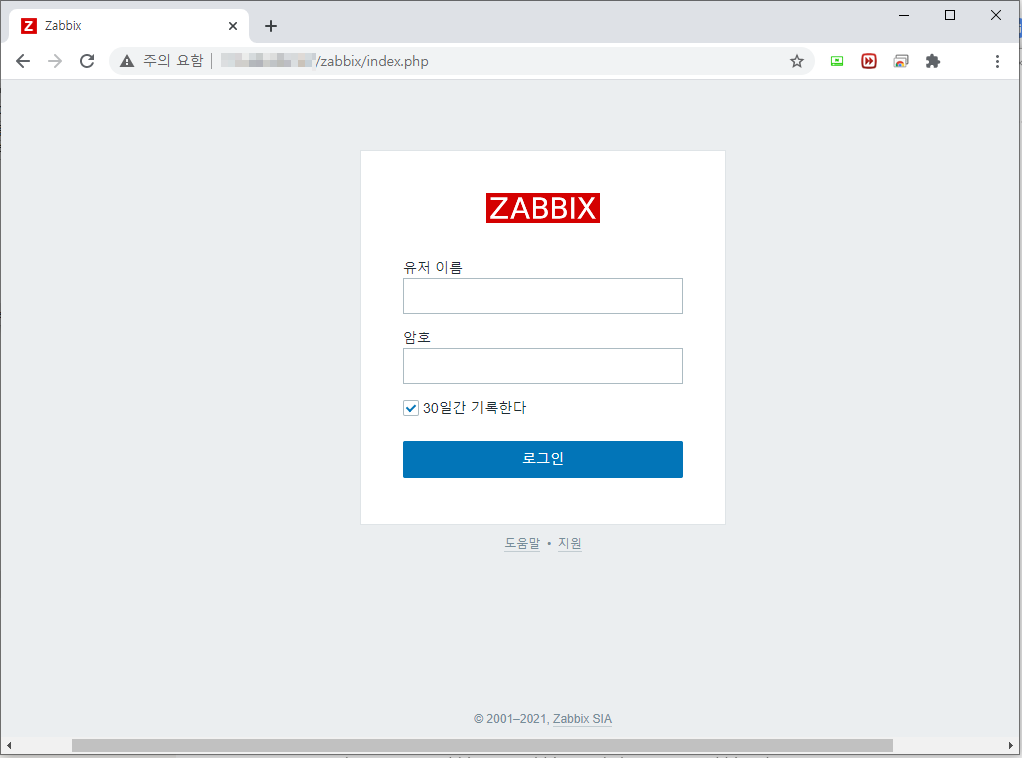Click the ZABBIX logo
Image resolution: width=1022 pixels, height=758 pixels.
tap(543, 208)
